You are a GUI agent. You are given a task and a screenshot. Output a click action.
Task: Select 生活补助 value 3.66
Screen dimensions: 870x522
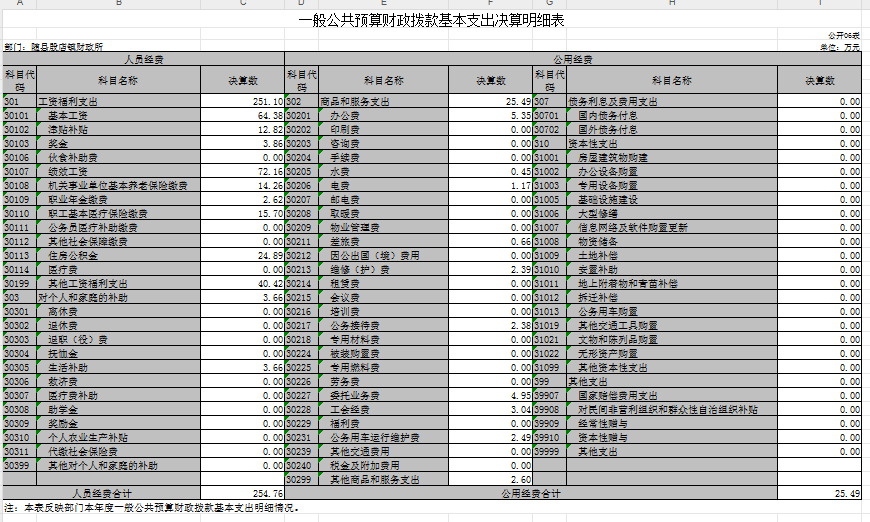(242, 368)
